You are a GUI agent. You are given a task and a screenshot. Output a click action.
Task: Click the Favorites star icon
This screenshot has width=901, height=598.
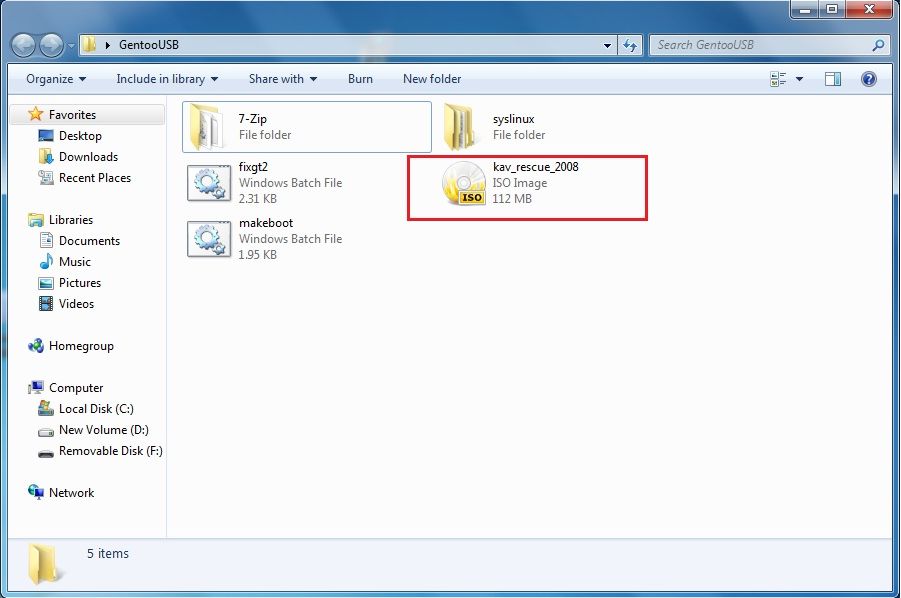(36, 114)
